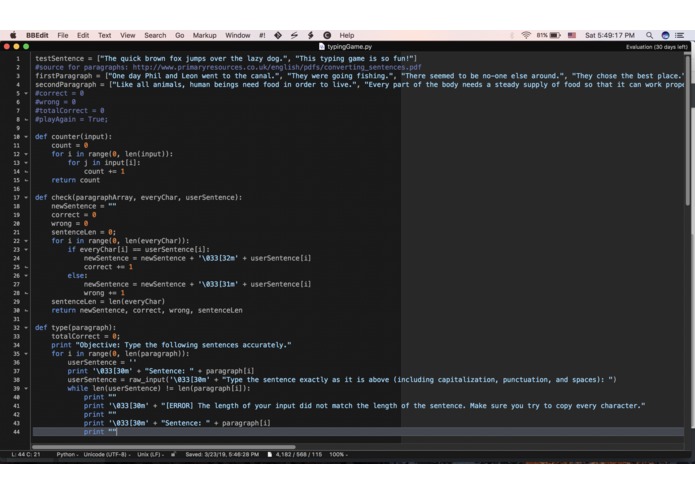Click the 'totalCorrect = 0;' line in type function
695x494 pixels.
(86, 336)
